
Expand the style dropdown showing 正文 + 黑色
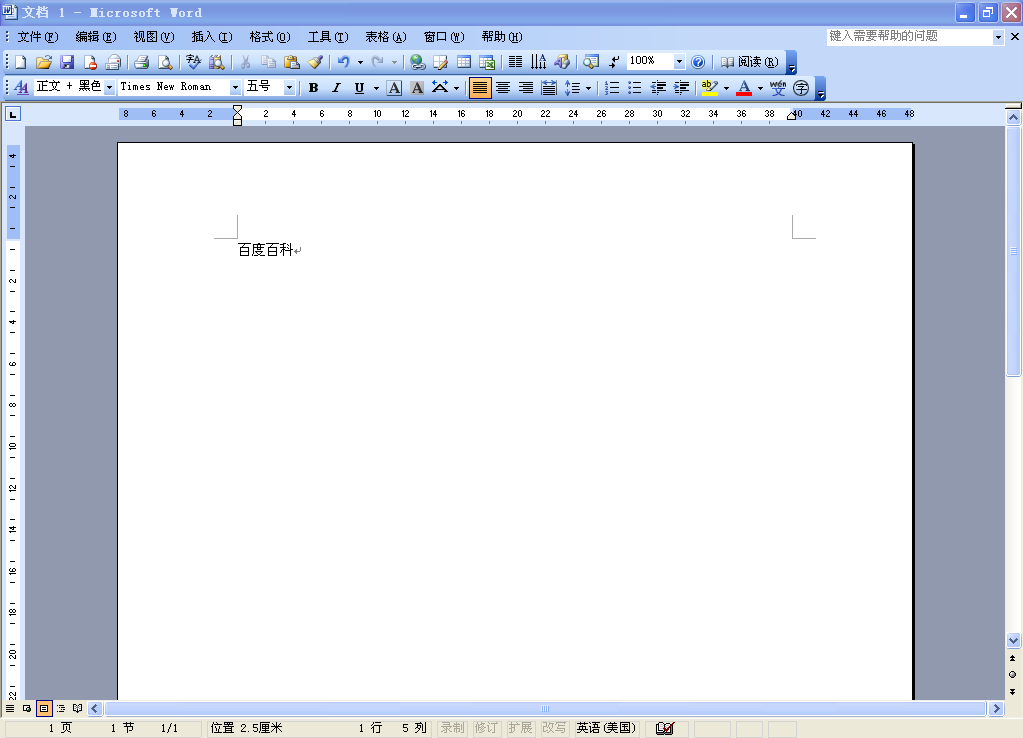[110, 87]
